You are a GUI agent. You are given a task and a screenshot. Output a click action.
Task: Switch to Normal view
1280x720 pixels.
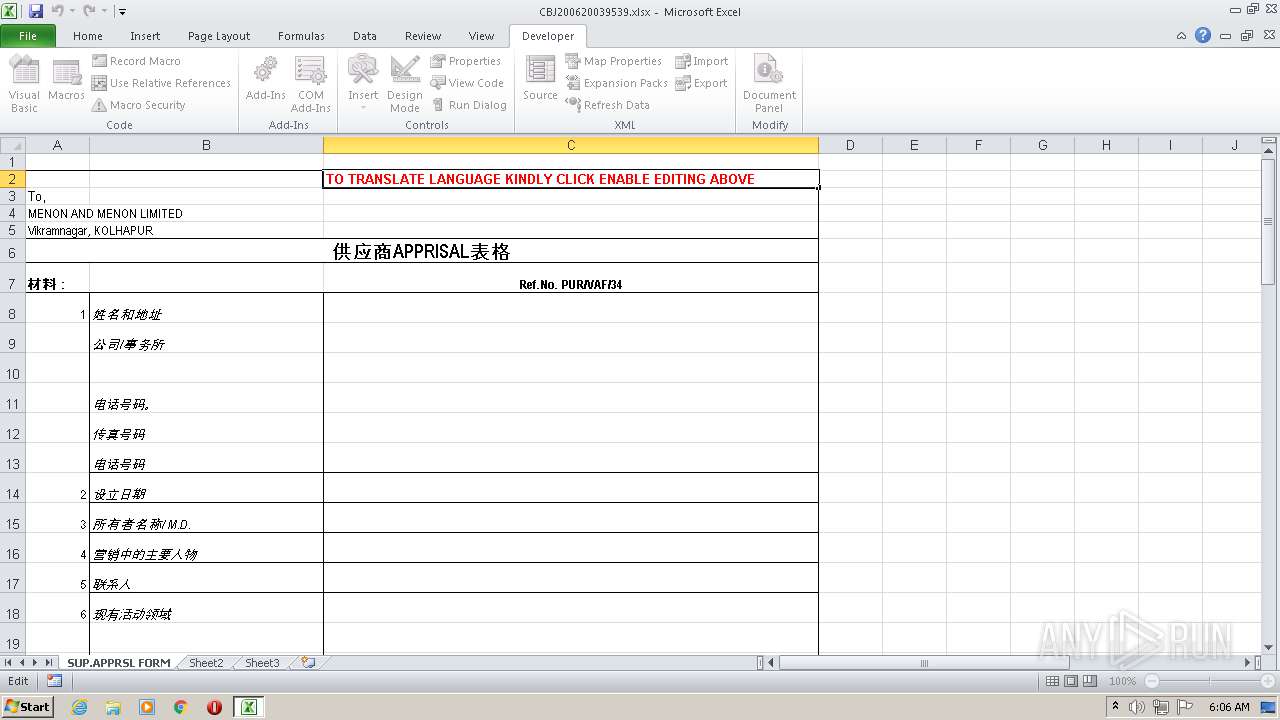[1052, 681]
